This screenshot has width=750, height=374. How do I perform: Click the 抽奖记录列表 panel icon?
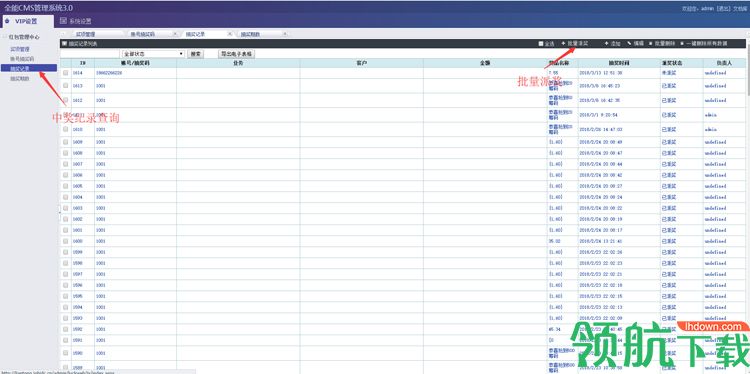[64, 44]
